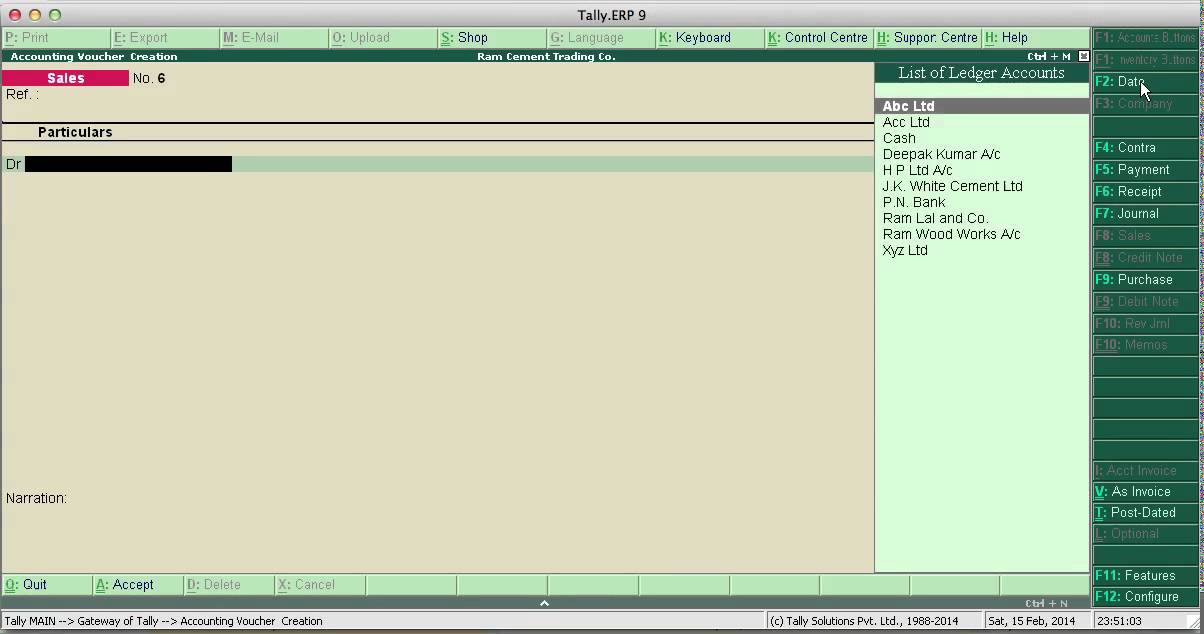Switch to F9 Purchase voucher
This screenshot has width=1204, height=634.
click(1145, 280)
